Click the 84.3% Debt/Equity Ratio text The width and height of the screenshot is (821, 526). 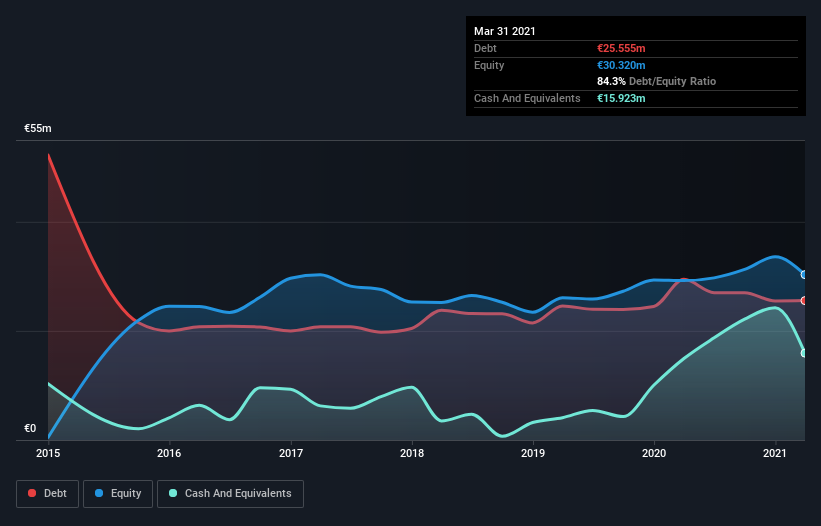[657, 81]
